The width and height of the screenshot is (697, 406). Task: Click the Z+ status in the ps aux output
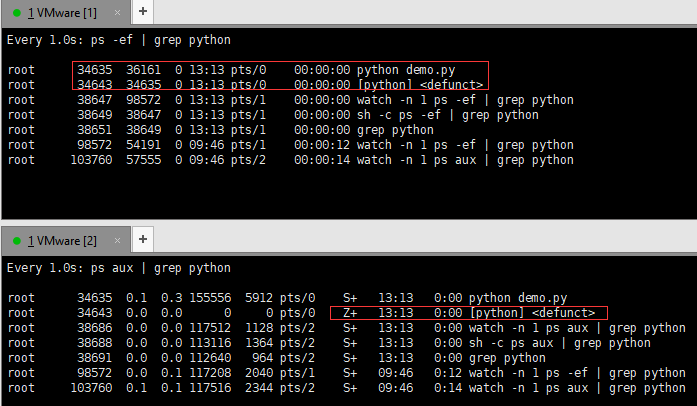point(349,313)
